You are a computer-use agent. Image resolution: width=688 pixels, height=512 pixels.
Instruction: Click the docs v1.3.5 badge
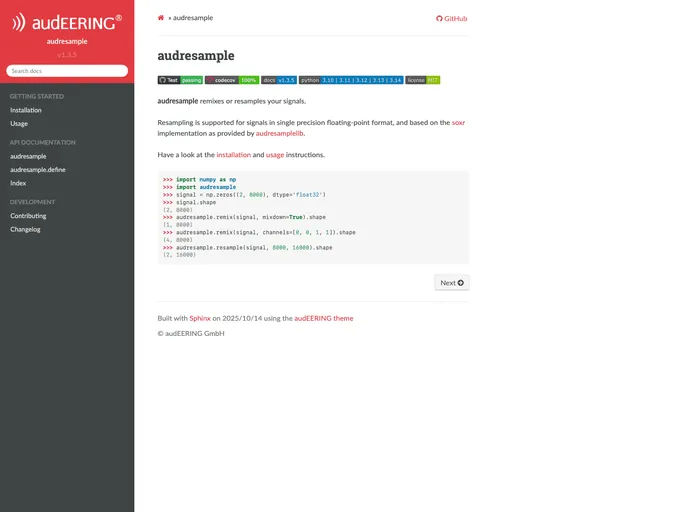[279, 80]
